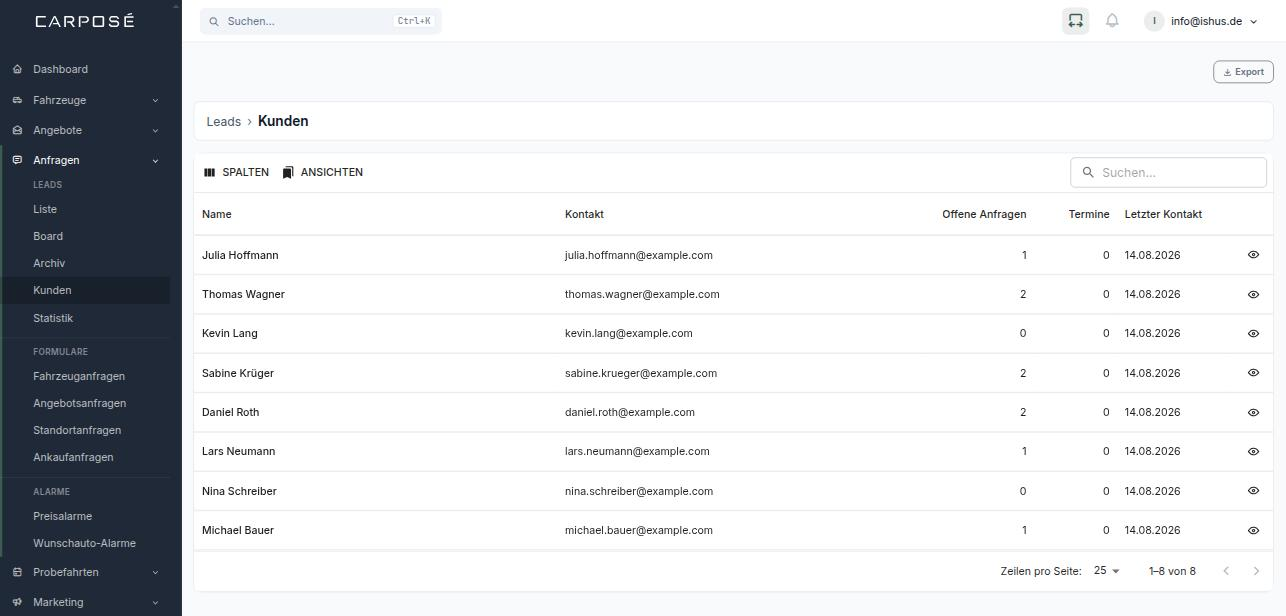Open the info@ishus.de account menu
1286x616 pixels.
coord(1201,21)
